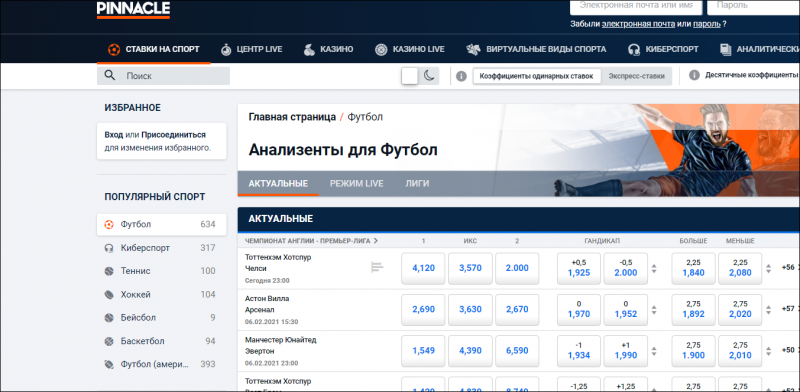Change totals line for Астон Вилла–Арсенал
Image resolution: width=800 pixels, height=392 pixels.
(x=768, y=309)
